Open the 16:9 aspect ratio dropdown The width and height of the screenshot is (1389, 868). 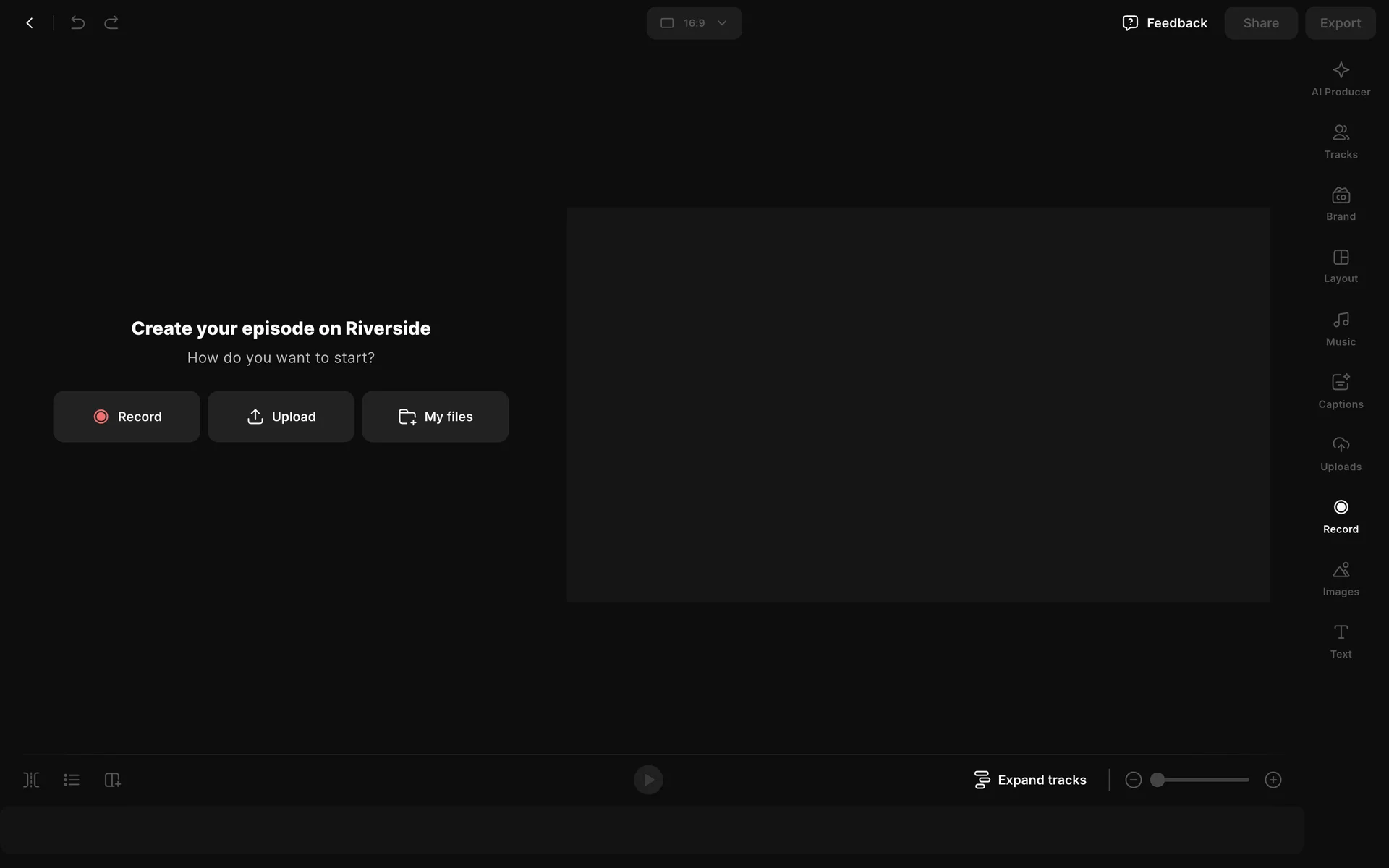694,23
